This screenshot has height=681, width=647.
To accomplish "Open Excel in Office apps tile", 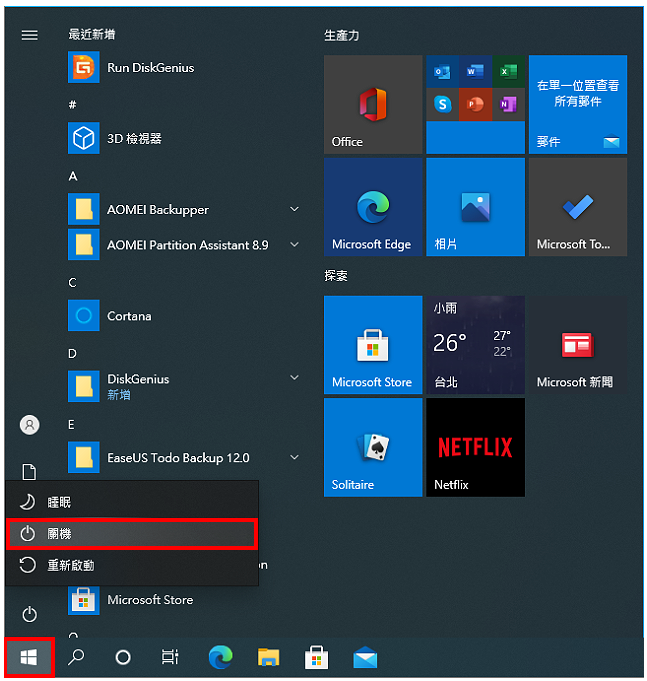I will pyautogui.click(x=508, y=72).
